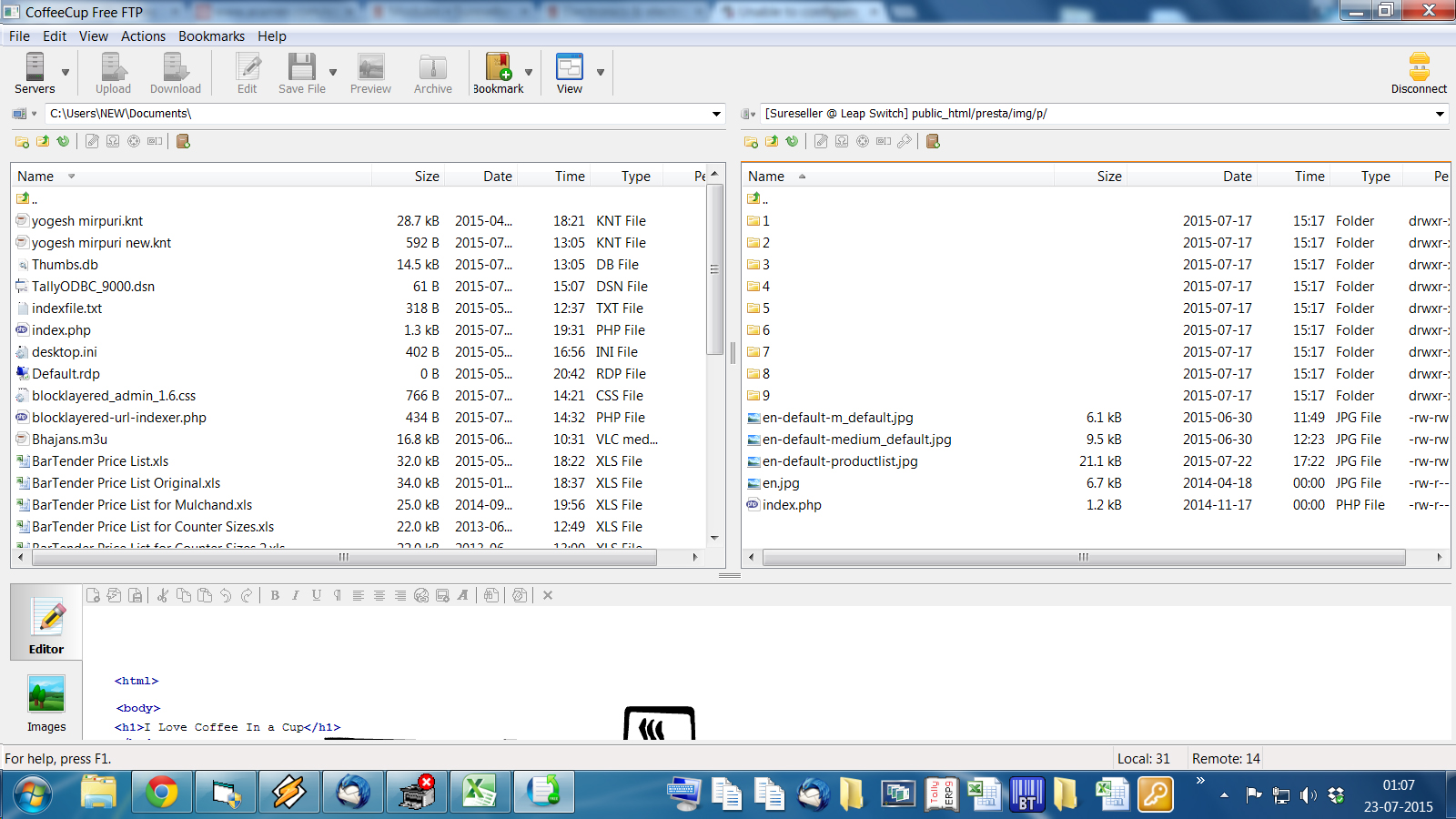Click the remote pane horizontal scrollbar

point(1083,557)
